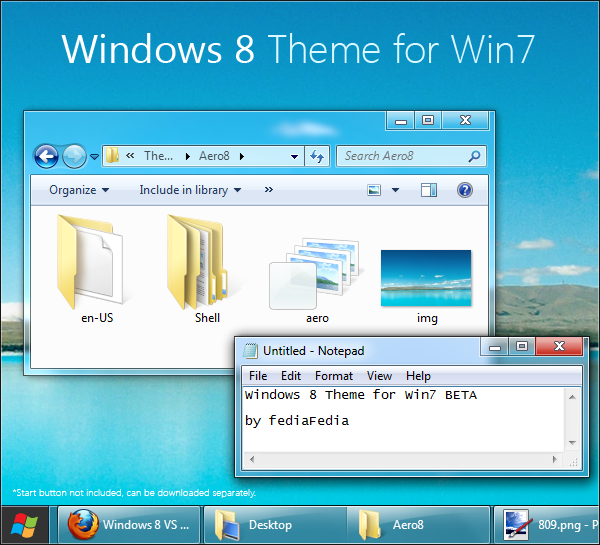This screenshot has height=545, width=600.
Task: Expand arrow after 'The...' breadcrumb
Action: coord(188,156)
